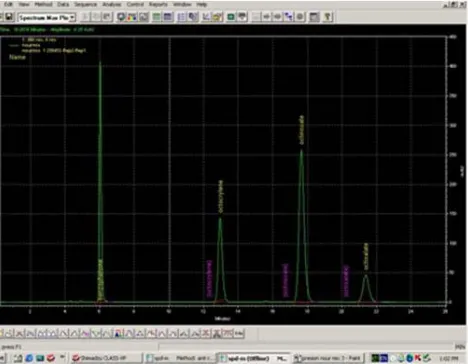The width and height of the screenshot is (468, 364).
Task: Switch to the Paint taskbar window
Action: (x=328, y=358)
